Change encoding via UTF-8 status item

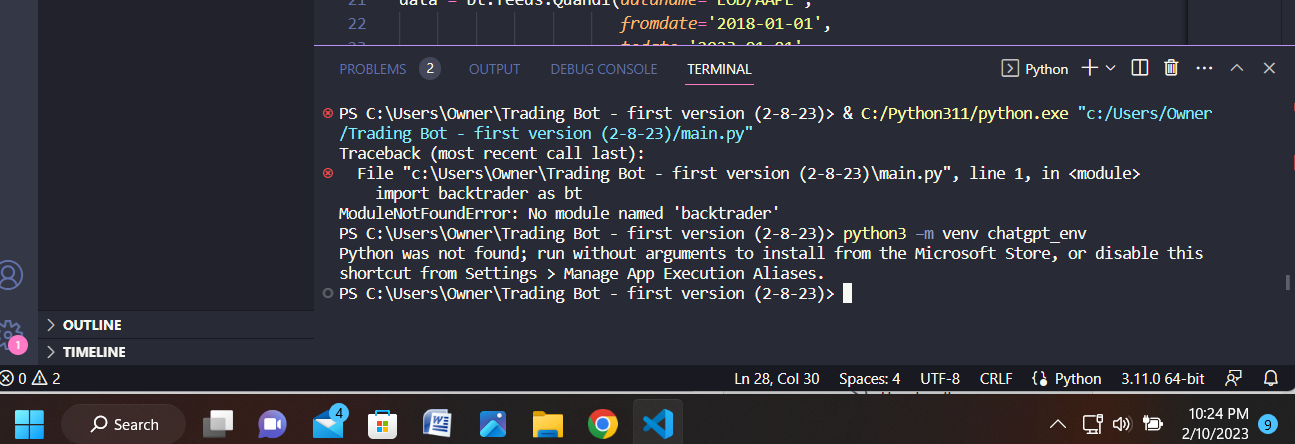(940, 379)
